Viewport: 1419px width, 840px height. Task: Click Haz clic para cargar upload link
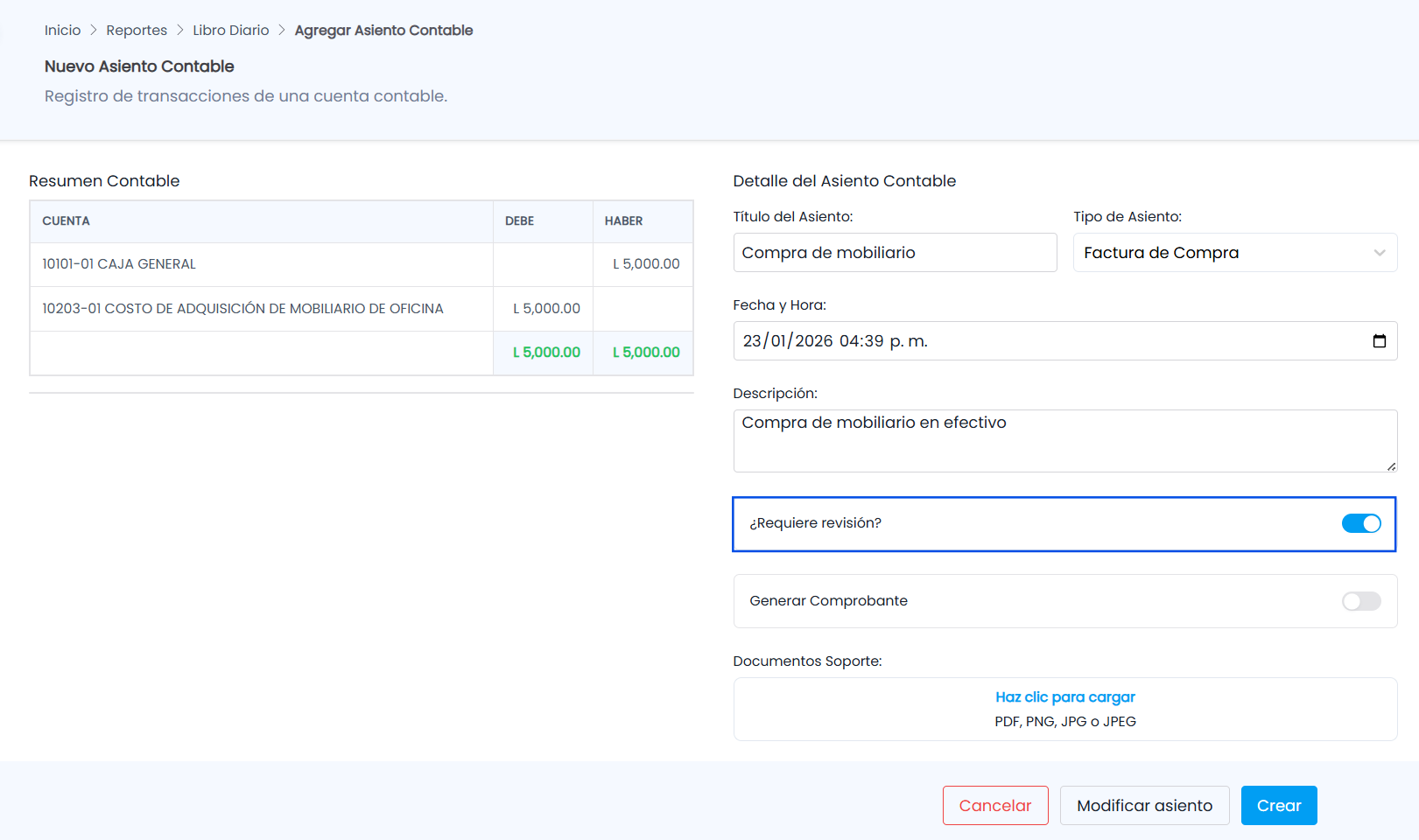[x=1065, y=697]
